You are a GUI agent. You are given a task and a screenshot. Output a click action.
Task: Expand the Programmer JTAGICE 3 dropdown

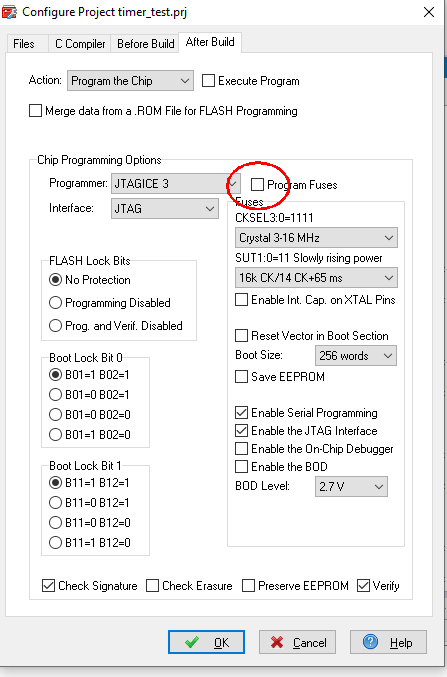click(175, 183)
